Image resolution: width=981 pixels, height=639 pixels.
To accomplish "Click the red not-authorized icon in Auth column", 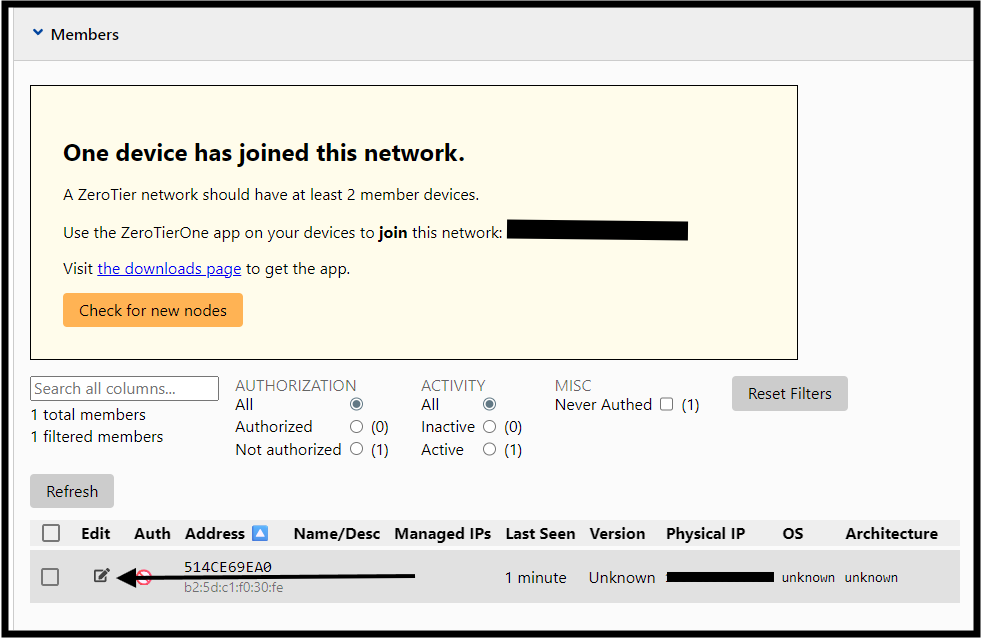I will [143, 578].
